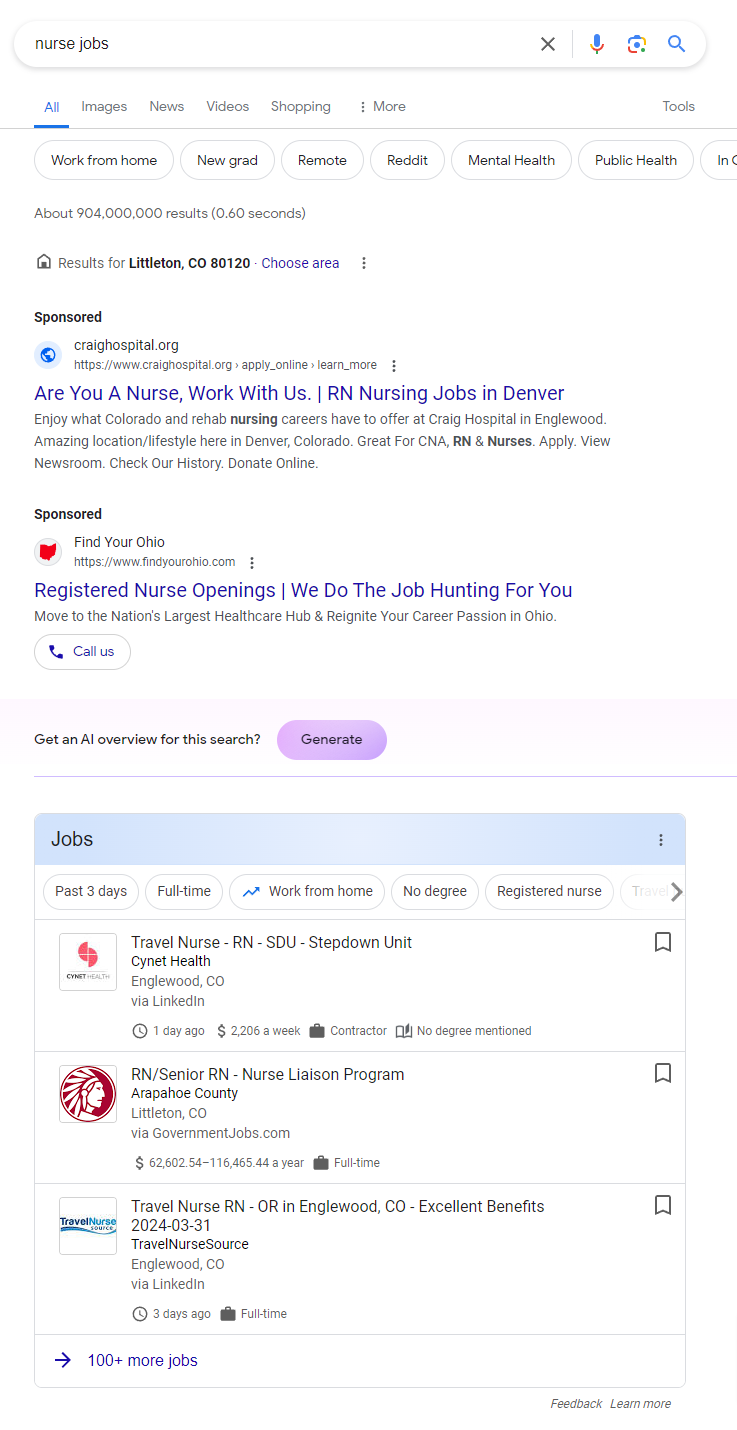Apply the Public Health suggestion chip
Viewport: 737px width, 1430px height.
[x=636, y=160]
